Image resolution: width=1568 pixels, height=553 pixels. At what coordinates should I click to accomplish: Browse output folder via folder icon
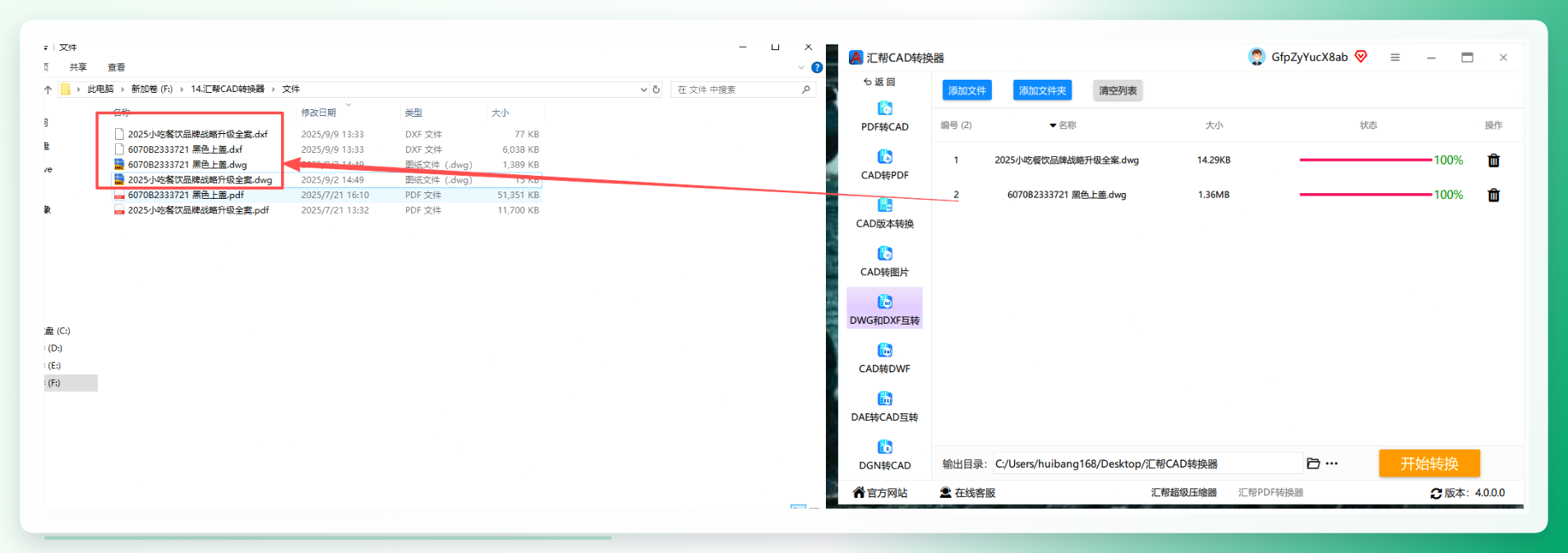(1312, 463)
